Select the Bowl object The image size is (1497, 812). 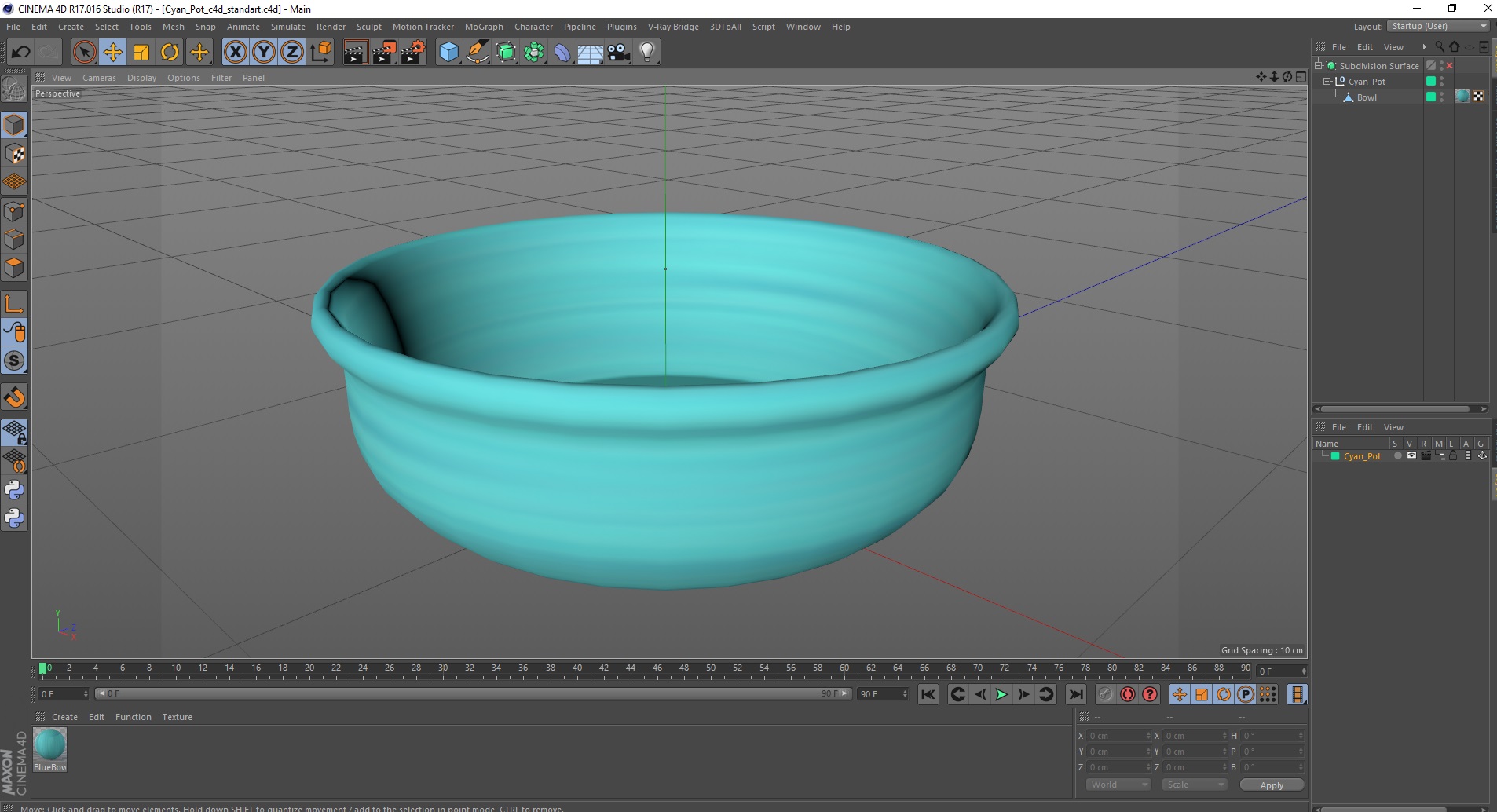1367,97
